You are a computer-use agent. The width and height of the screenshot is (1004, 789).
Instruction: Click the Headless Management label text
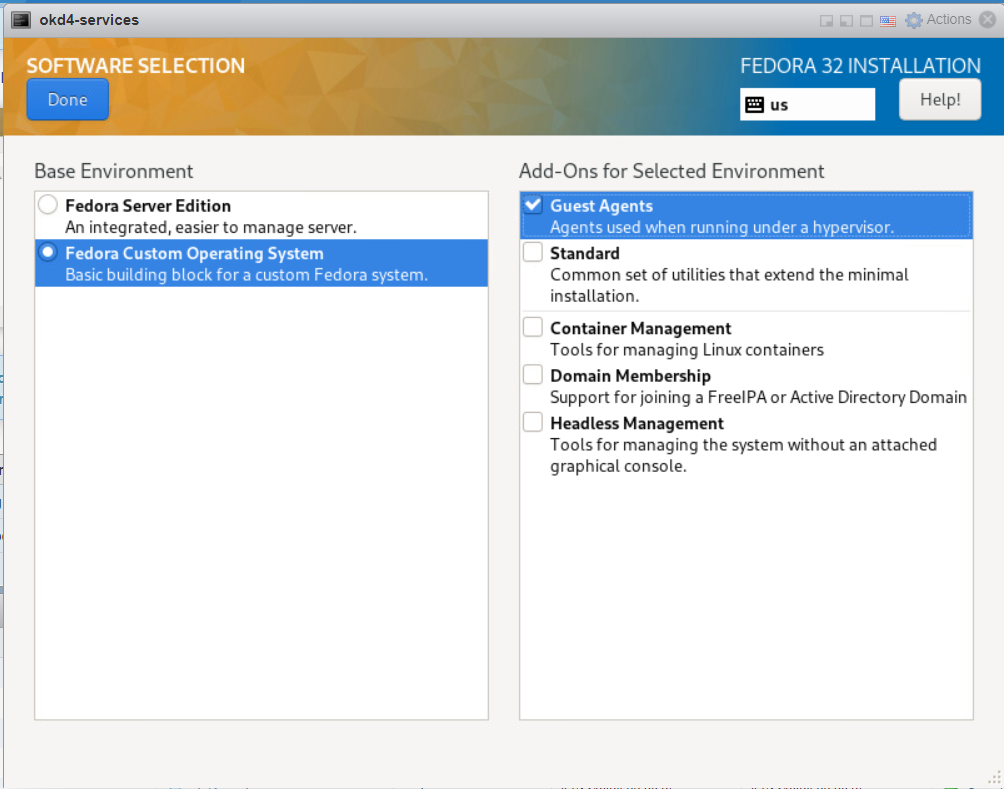(636, 423)
